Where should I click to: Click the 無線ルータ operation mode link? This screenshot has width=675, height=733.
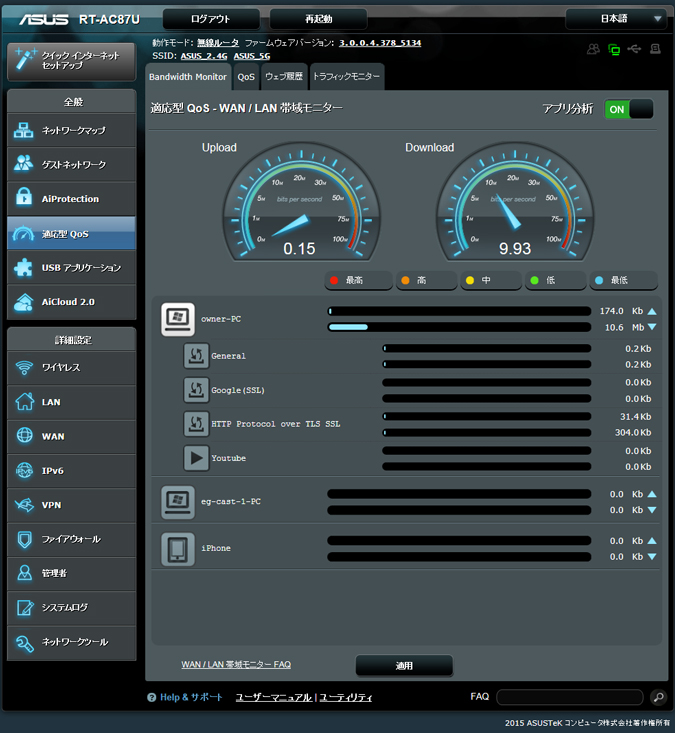point(218,43)
